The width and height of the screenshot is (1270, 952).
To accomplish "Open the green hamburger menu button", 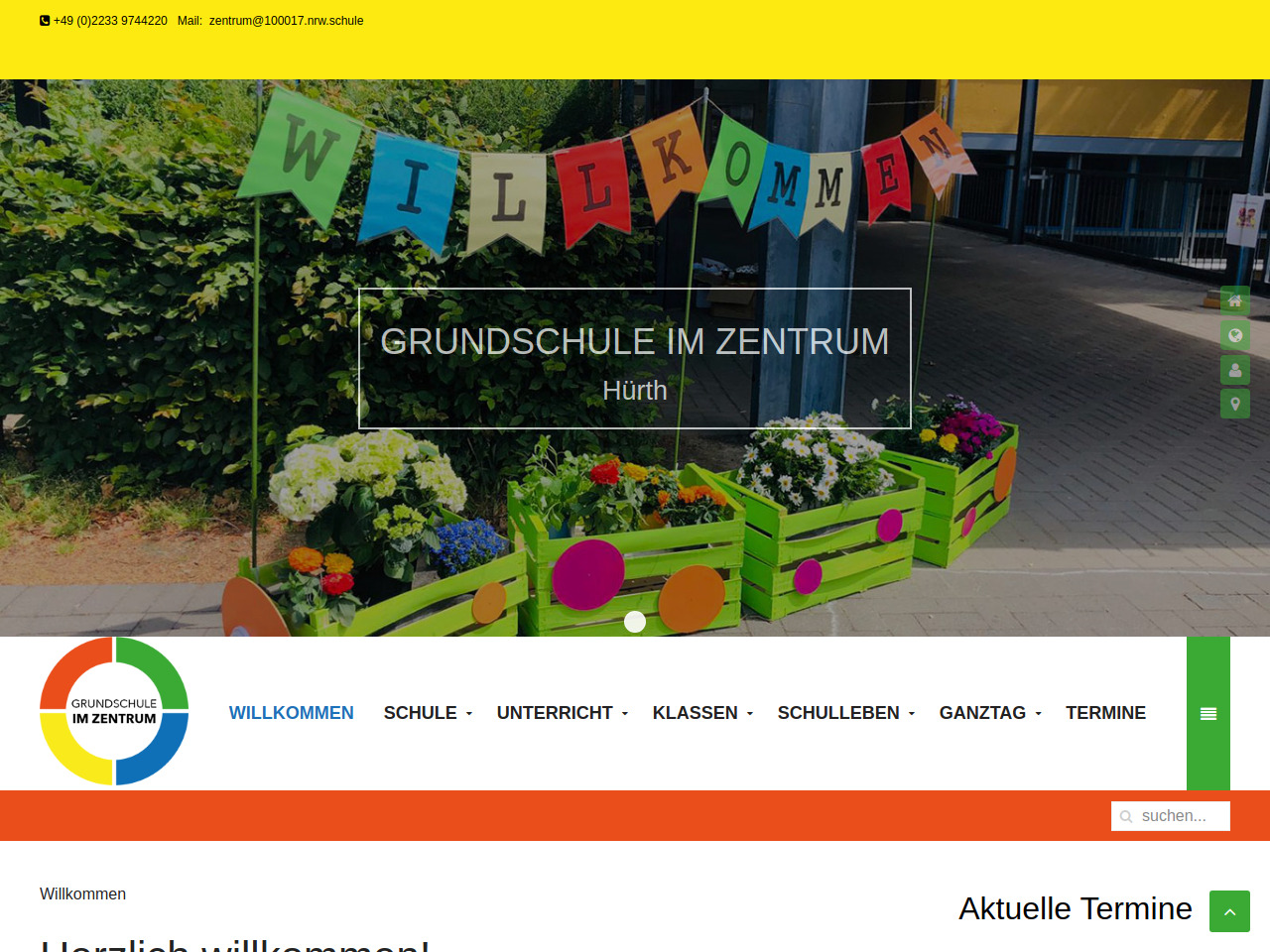I will click(1208, 714).
